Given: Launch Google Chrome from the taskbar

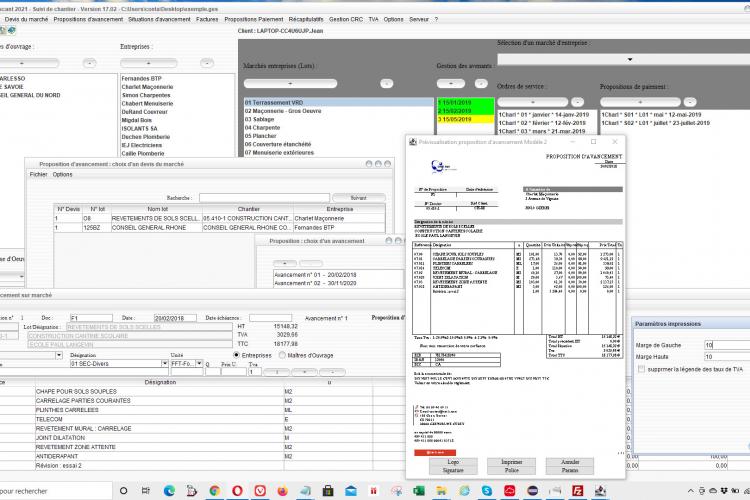Looking at the screenshot, I should 214,490.
